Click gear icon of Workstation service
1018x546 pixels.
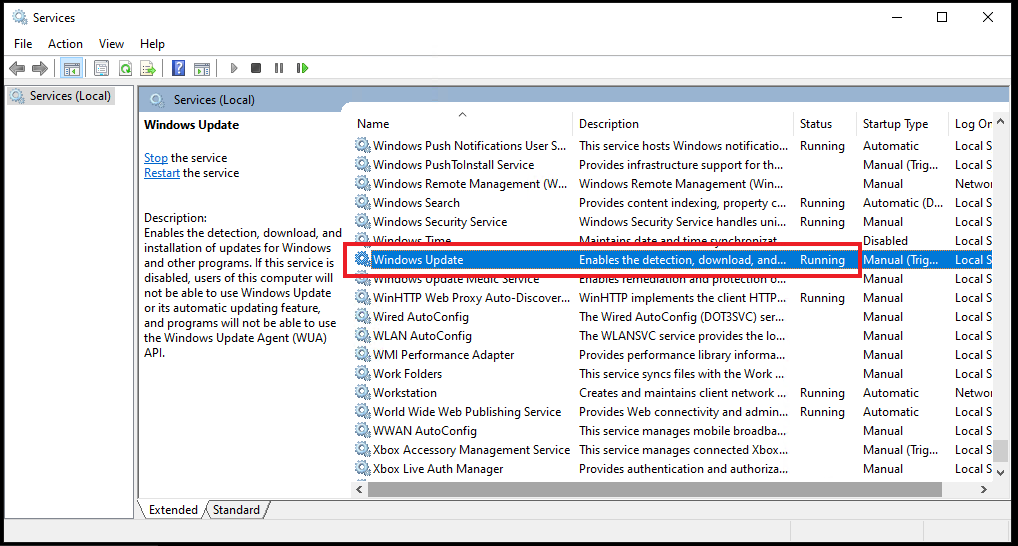tap(362, 393)
